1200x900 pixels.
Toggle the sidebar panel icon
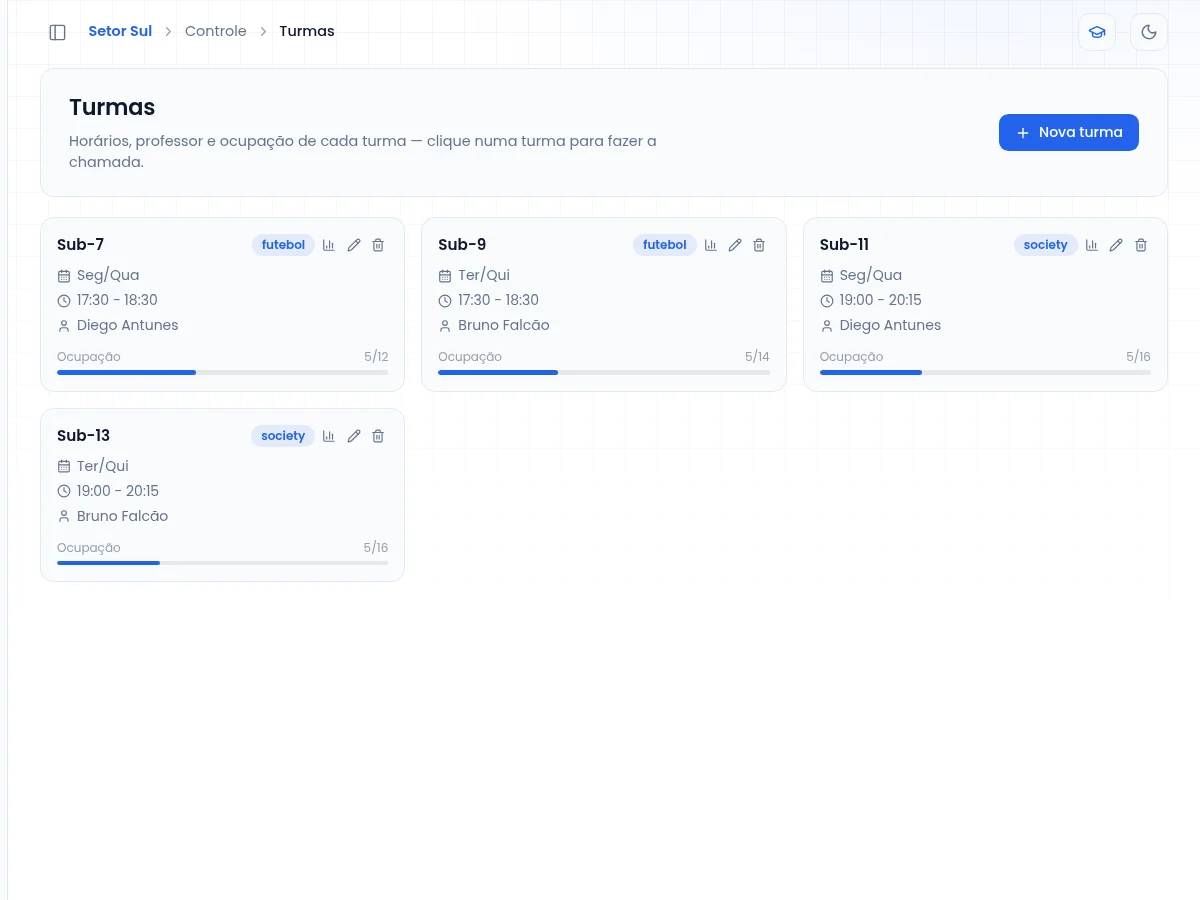click(57, 32)
